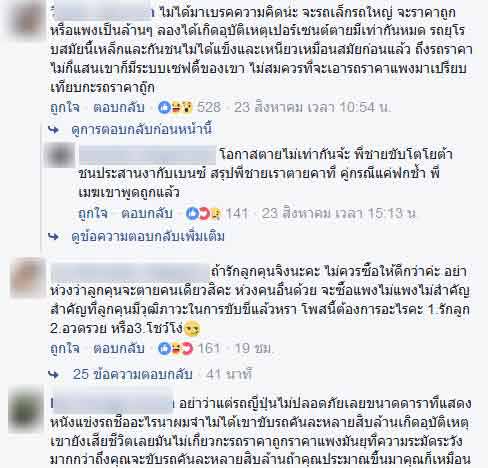Open the nested reply author's avatar
The image size is (488, 468).
pos(60,155)
